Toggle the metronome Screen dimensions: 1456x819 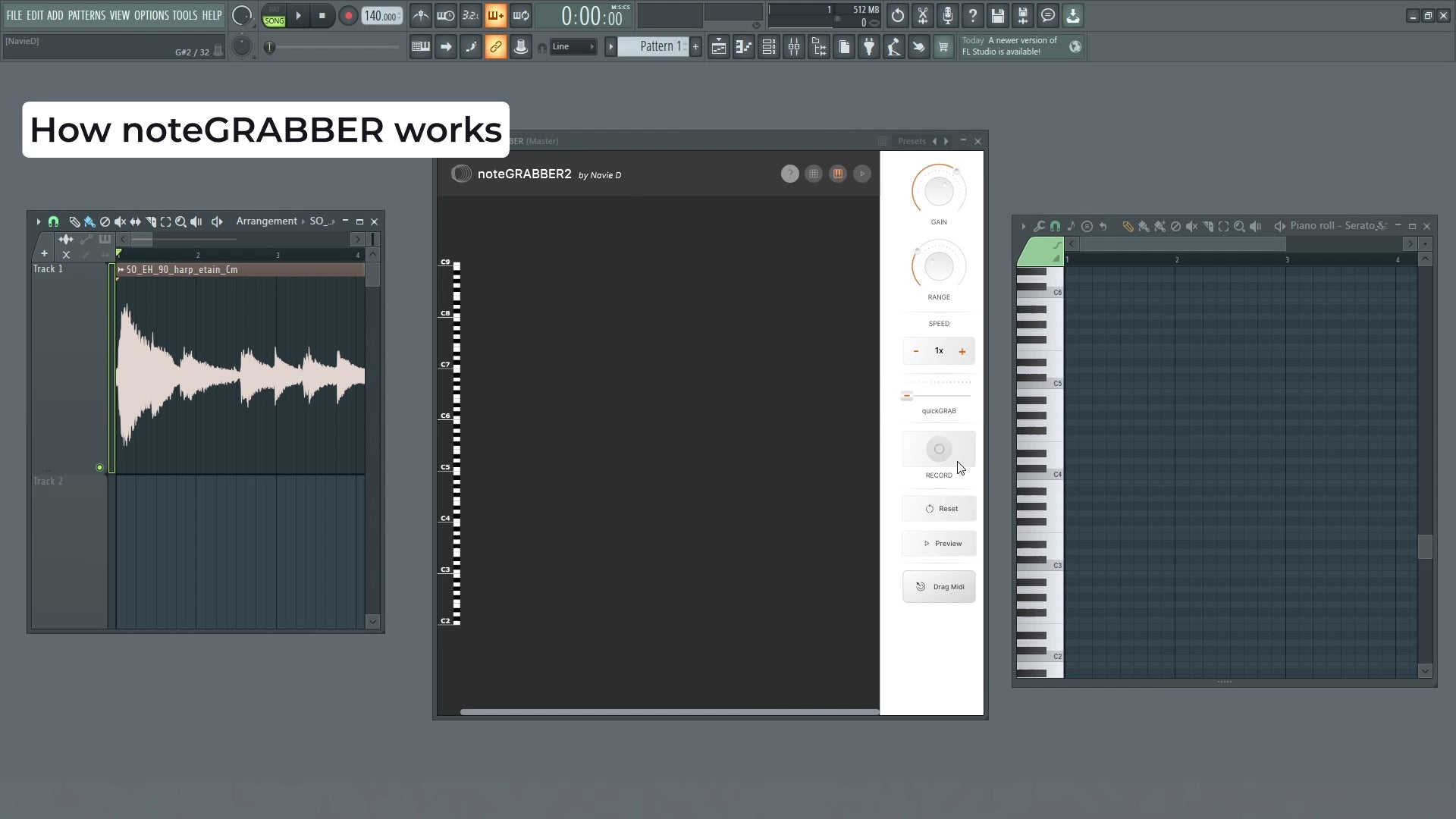(x=421, y=16)
